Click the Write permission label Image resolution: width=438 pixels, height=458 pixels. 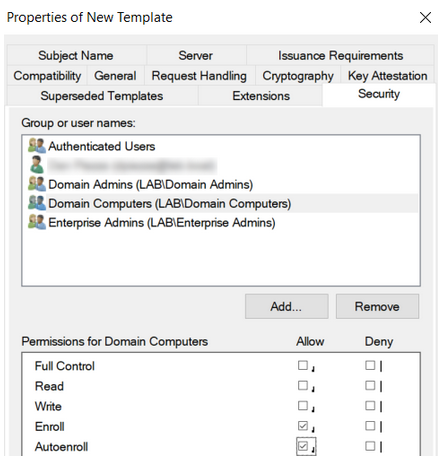coord(48,406)
